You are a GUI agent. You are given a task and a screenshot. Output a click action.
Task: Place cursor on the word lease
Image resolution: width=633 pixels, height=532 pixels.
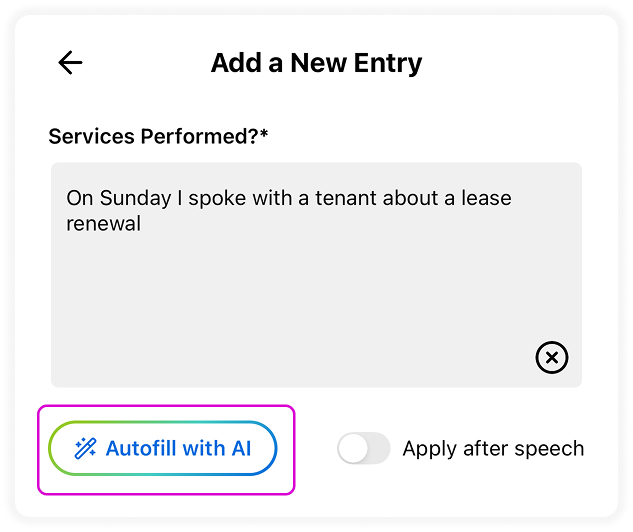click(486, 198)
